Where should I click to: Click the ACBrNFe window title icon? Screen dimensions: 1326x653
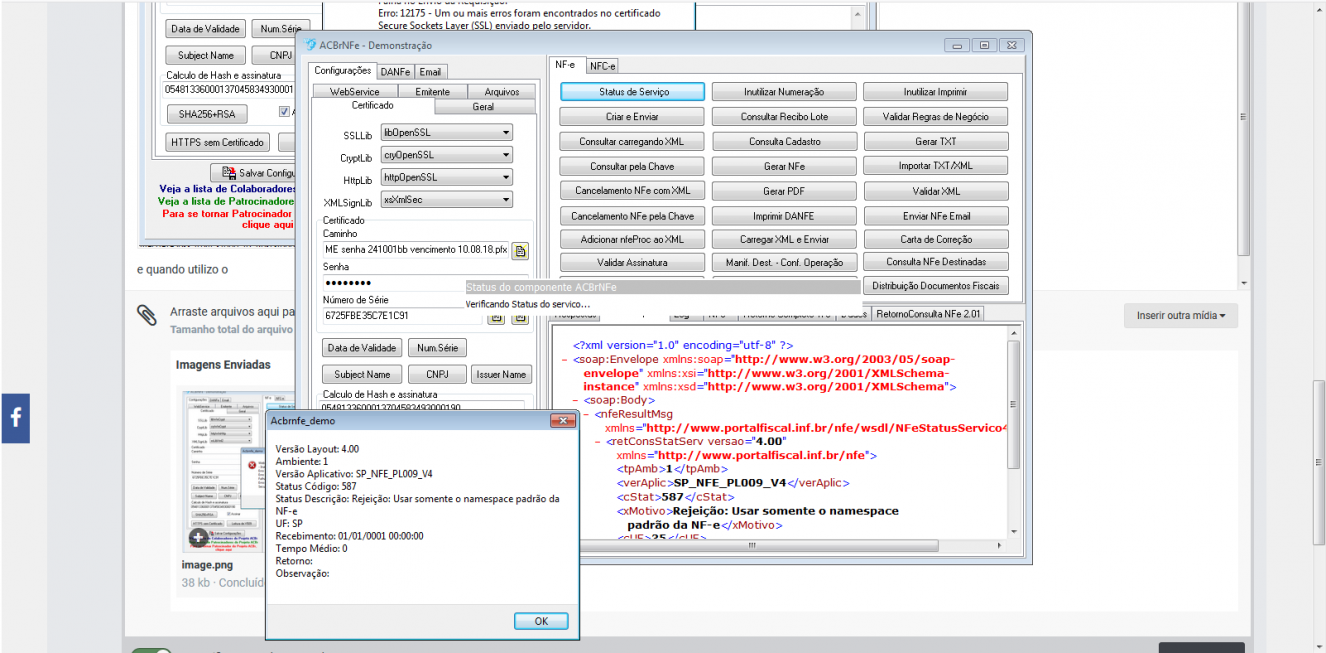[x=311, y=45]
